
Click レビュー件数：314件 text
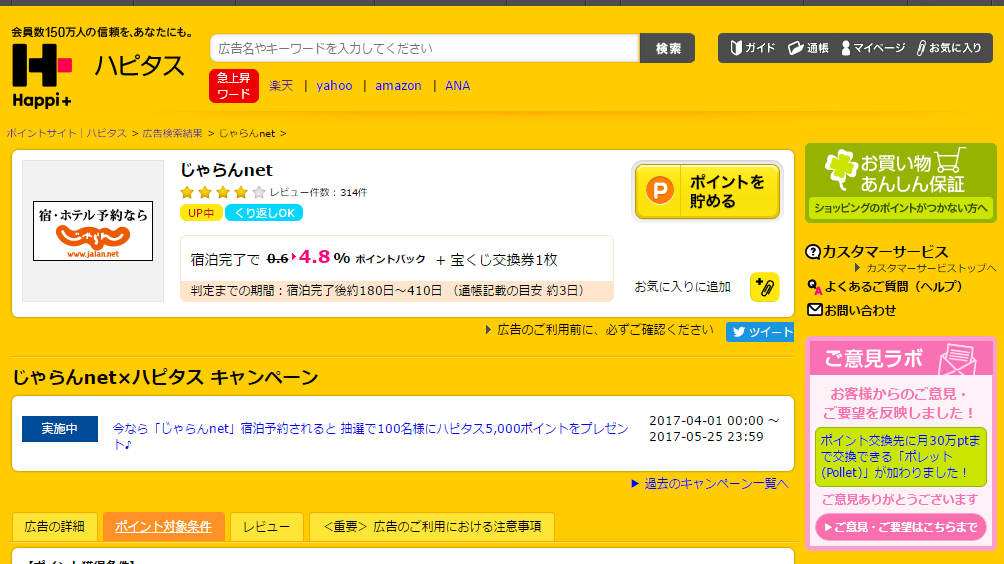click(318, 193)
